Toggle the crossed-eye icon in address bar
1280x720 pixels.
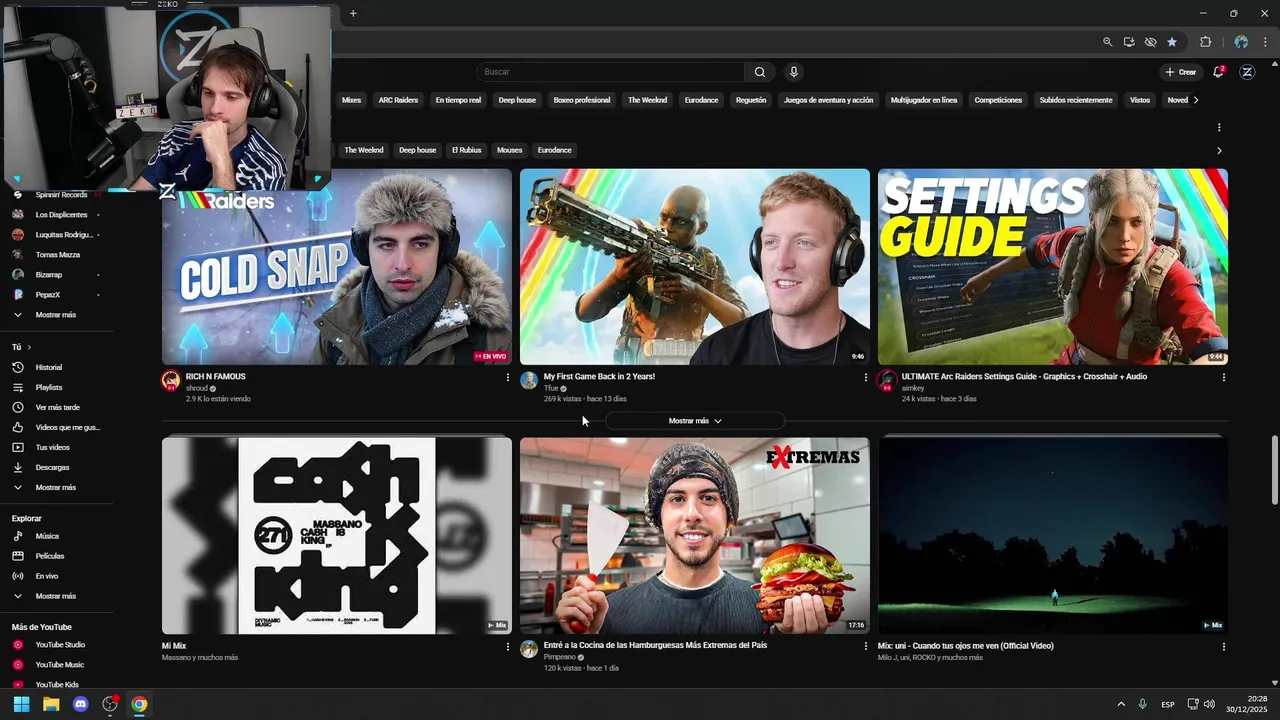1150,42
